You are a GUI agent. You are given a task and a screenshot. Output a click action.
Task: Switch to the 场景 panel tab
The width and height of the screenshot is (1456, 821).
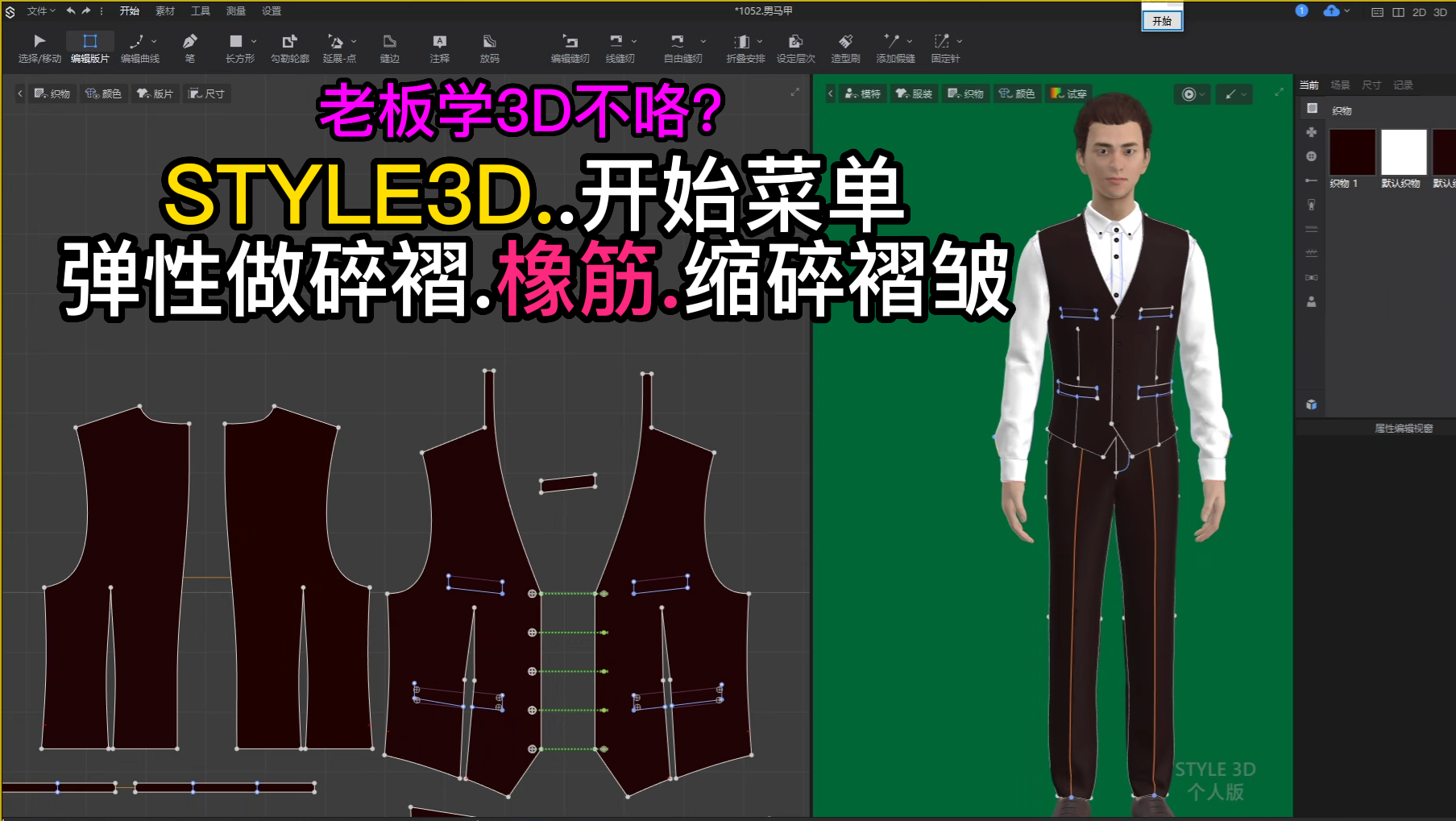pos(1340,85)
